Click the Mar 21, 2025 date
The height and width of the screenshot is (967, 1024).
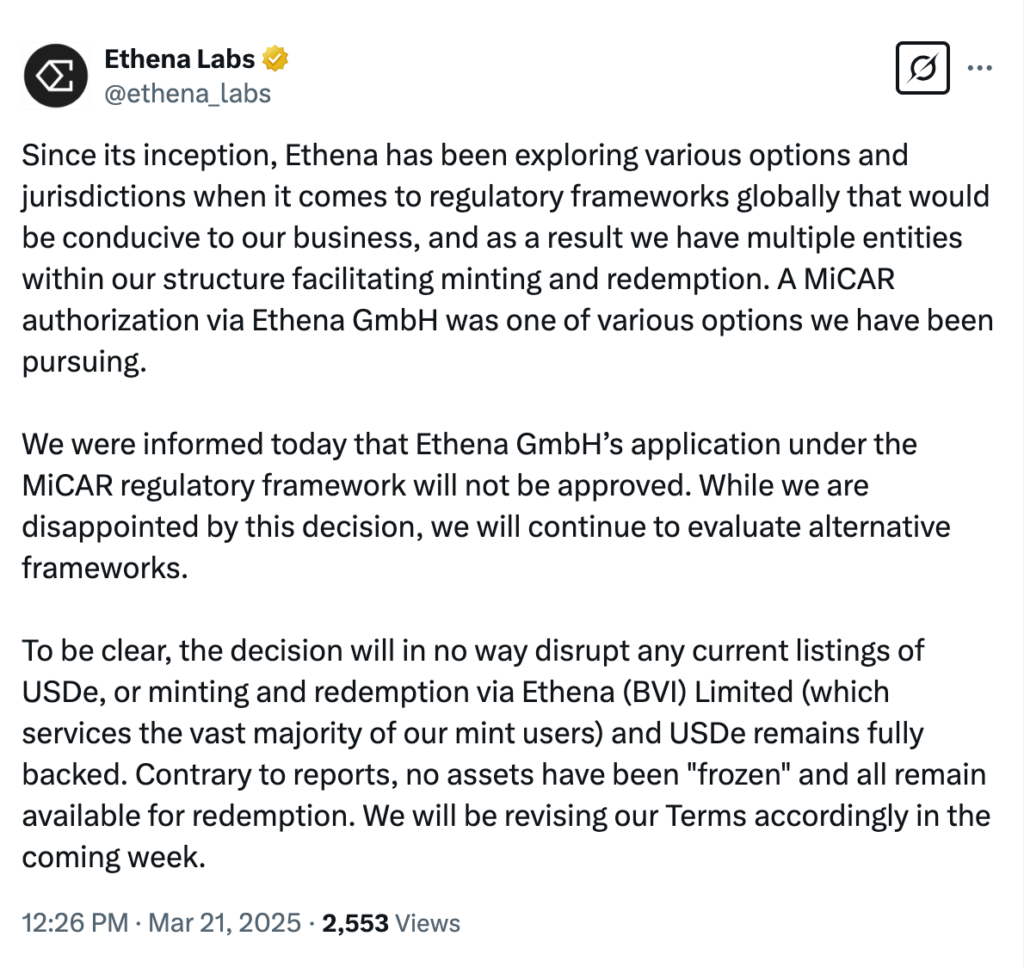pos(225,922)
